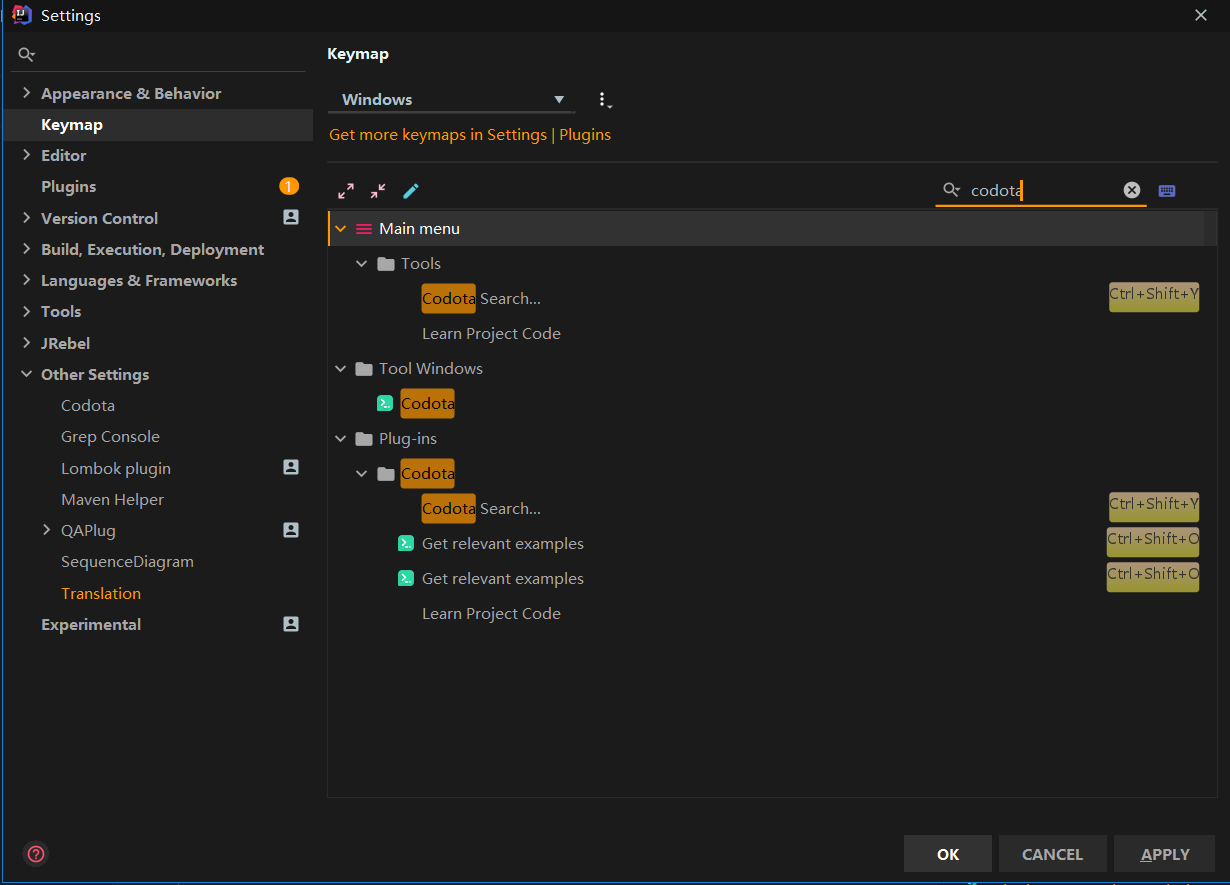Click the Tools folder icon in keymap tree
The height and width of the screenshot is (885, 1230).
click(x=386, y=264)
